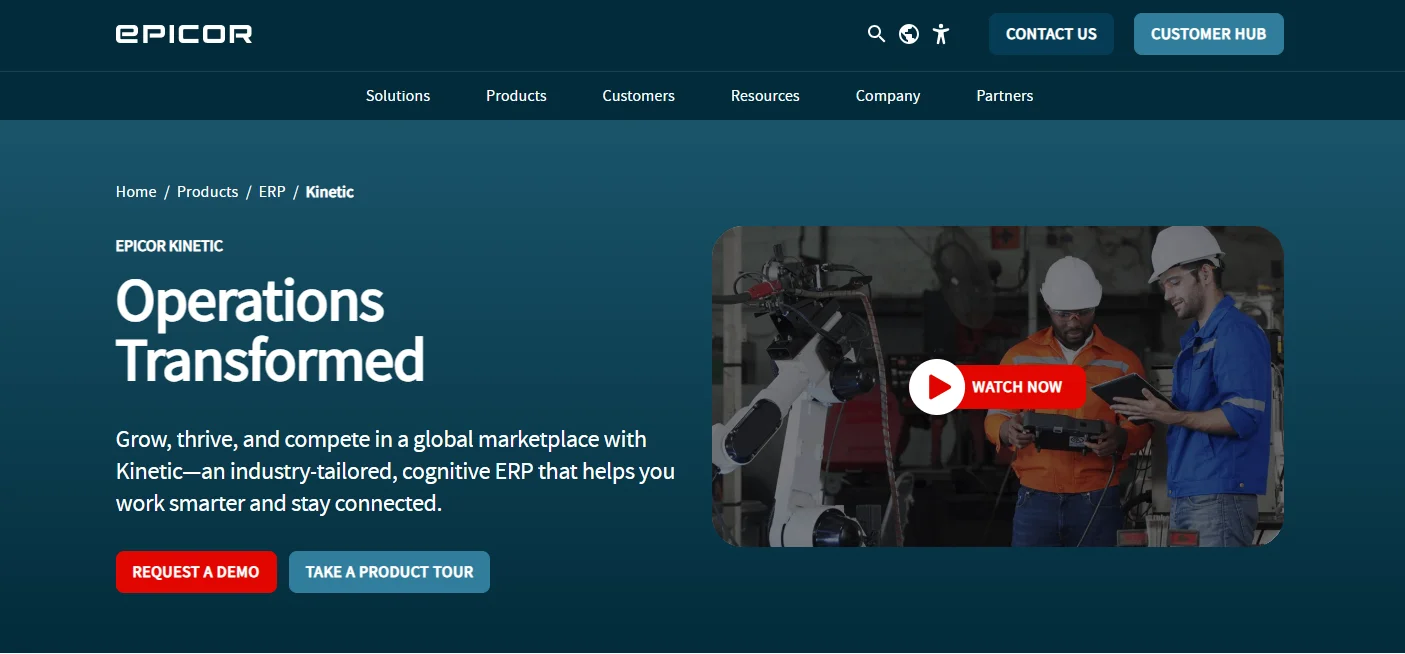Click the EPICOR KINETIC eyebrow text
Viewport: 1405px width, 654px height.
coord(169,246)
